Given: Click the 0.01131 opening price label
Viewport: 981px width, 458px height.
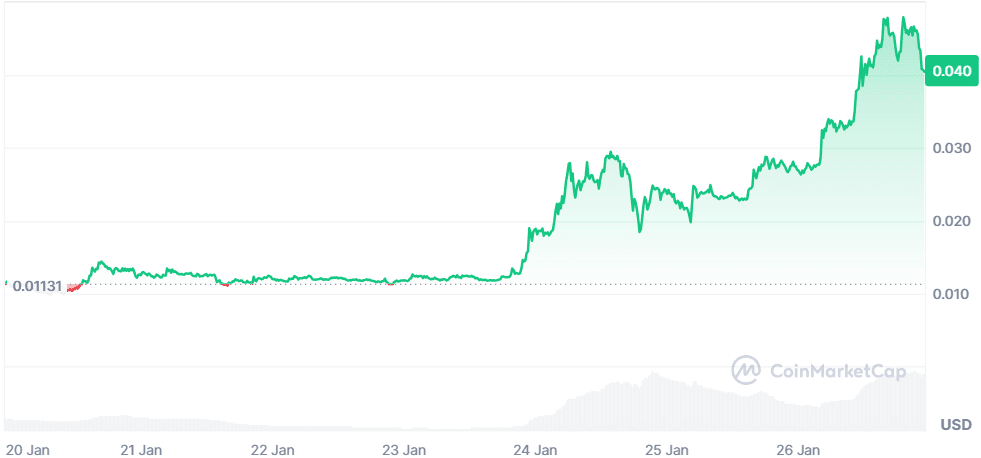Looking at the screenshot, I should click(x=37, y=286).
